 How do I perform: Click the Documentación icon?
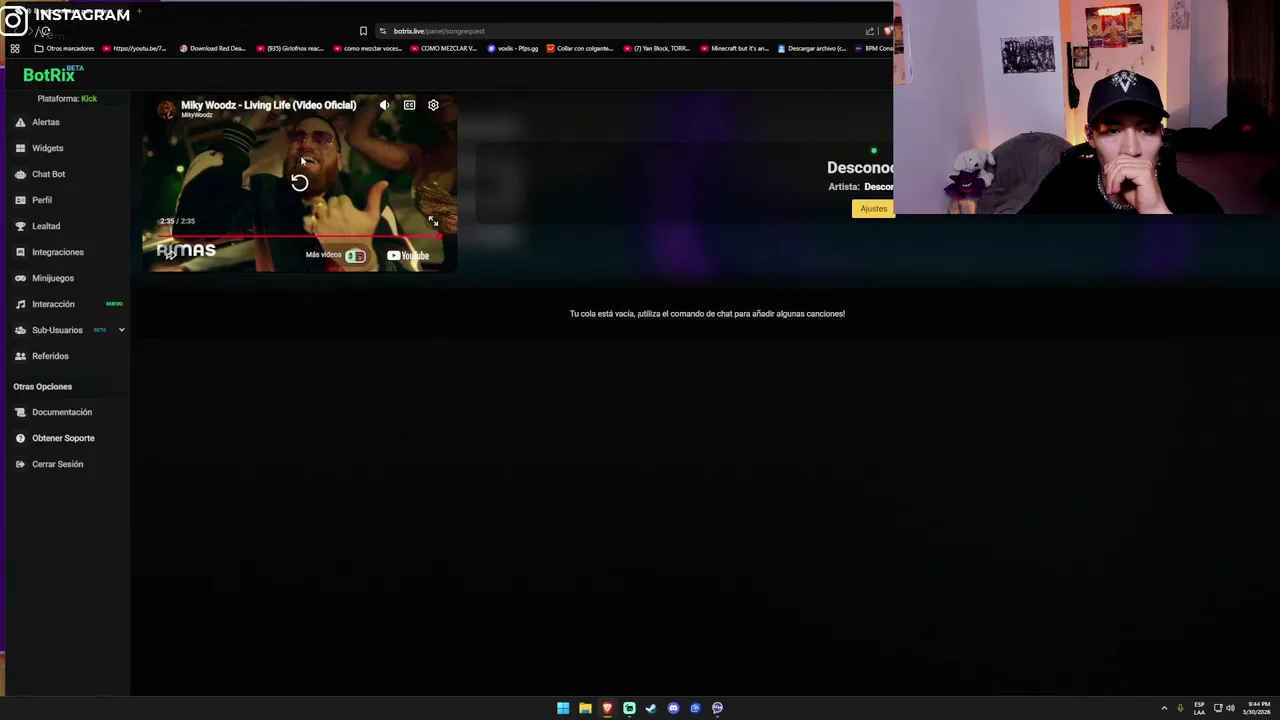coord(20,412)
